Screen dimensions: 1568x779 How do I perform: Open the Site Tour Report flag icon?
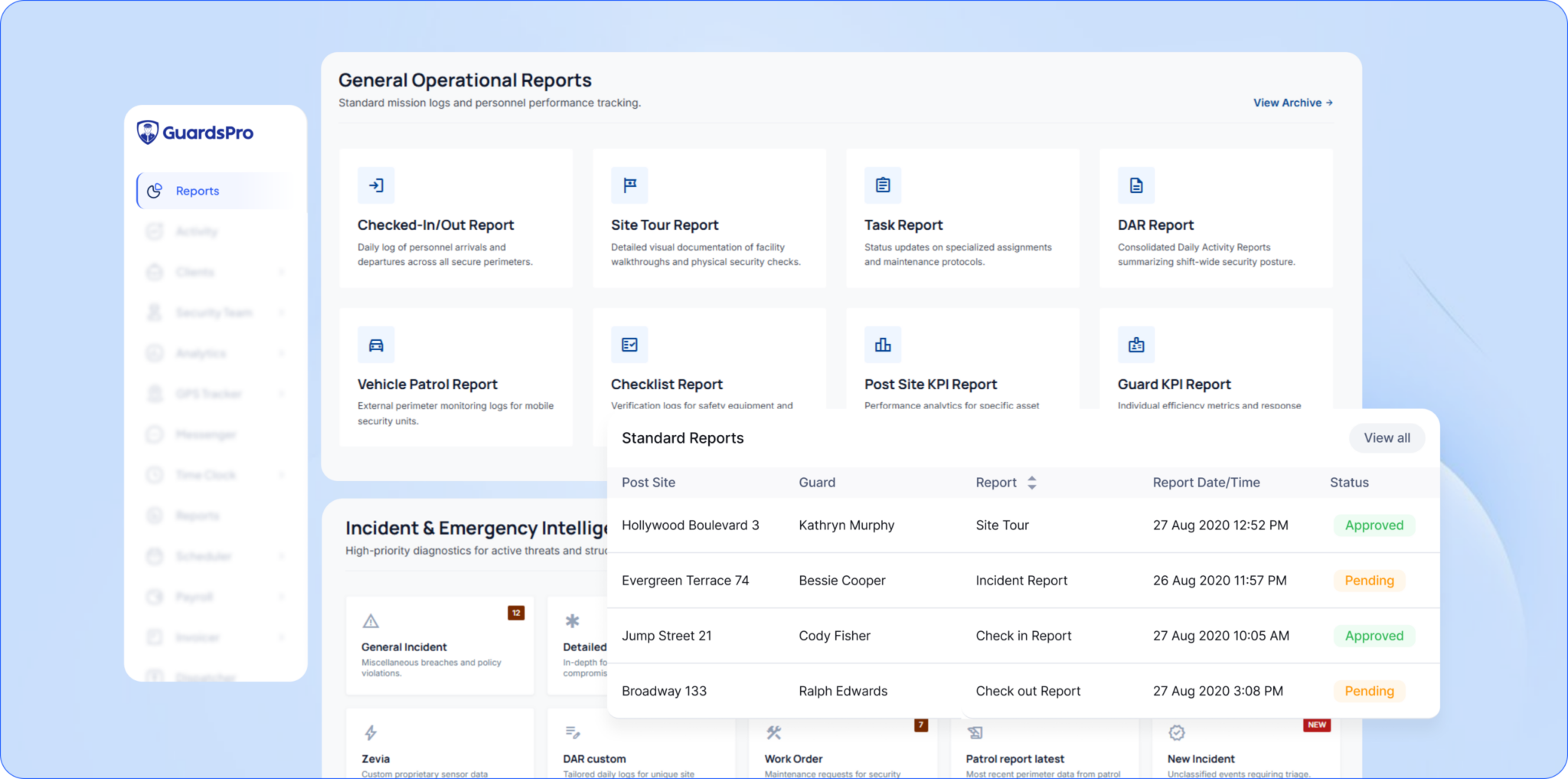[x=629, y=185]
